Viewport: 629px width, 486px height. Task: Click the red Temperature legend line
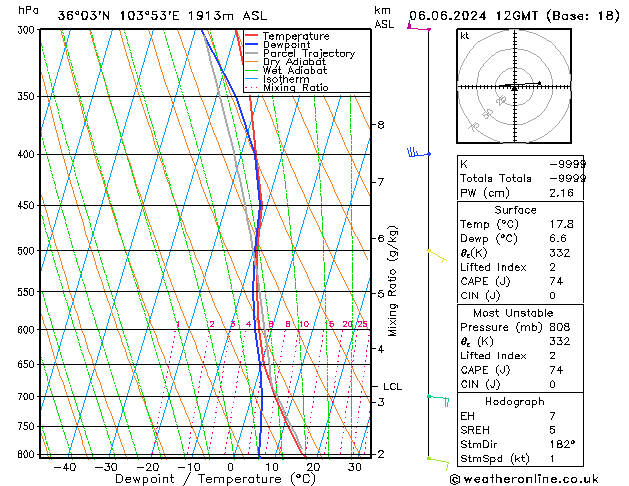point(251,36)
